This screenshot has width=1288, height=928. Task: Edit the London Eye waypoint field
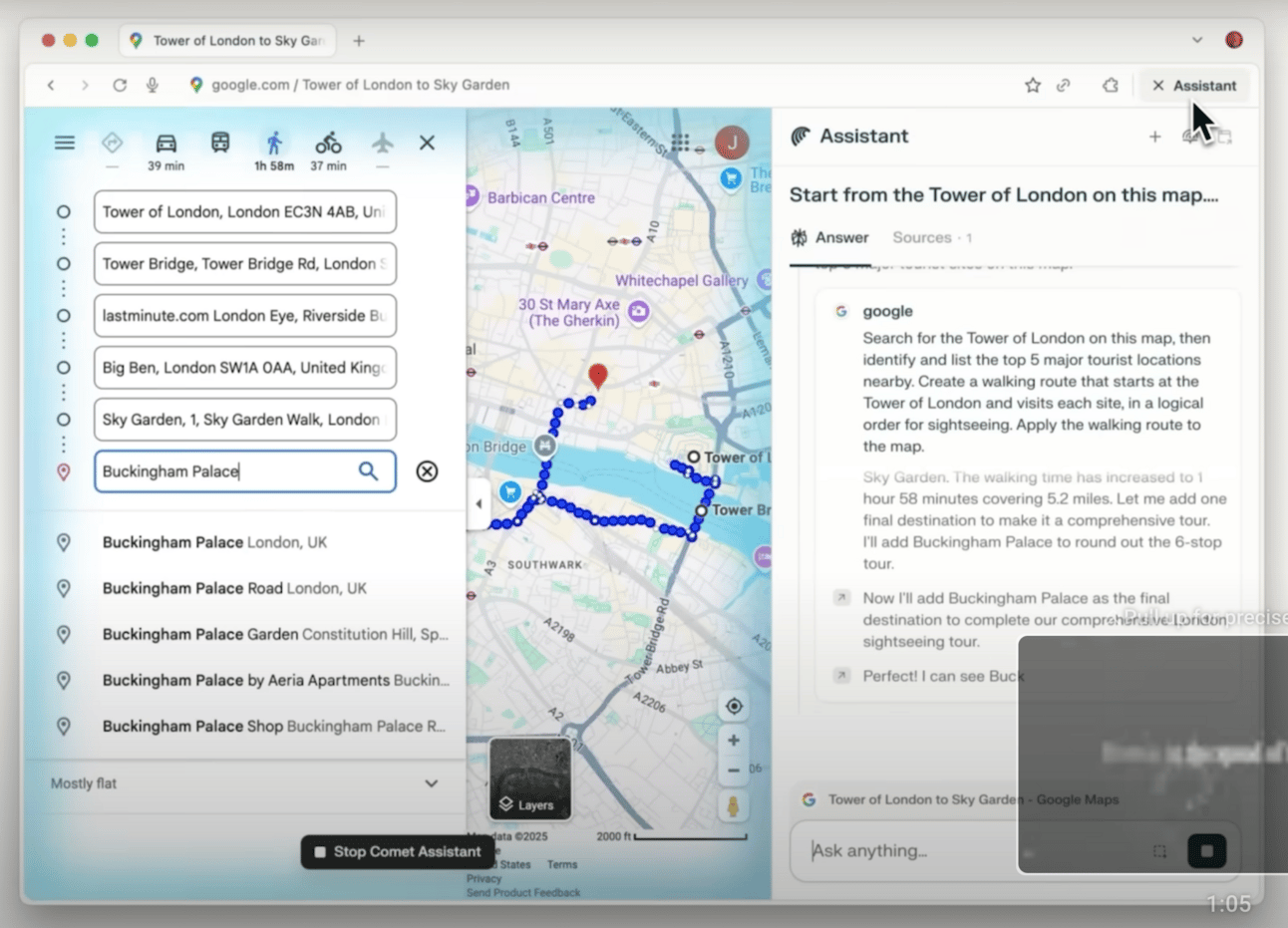tap(245, 316)
